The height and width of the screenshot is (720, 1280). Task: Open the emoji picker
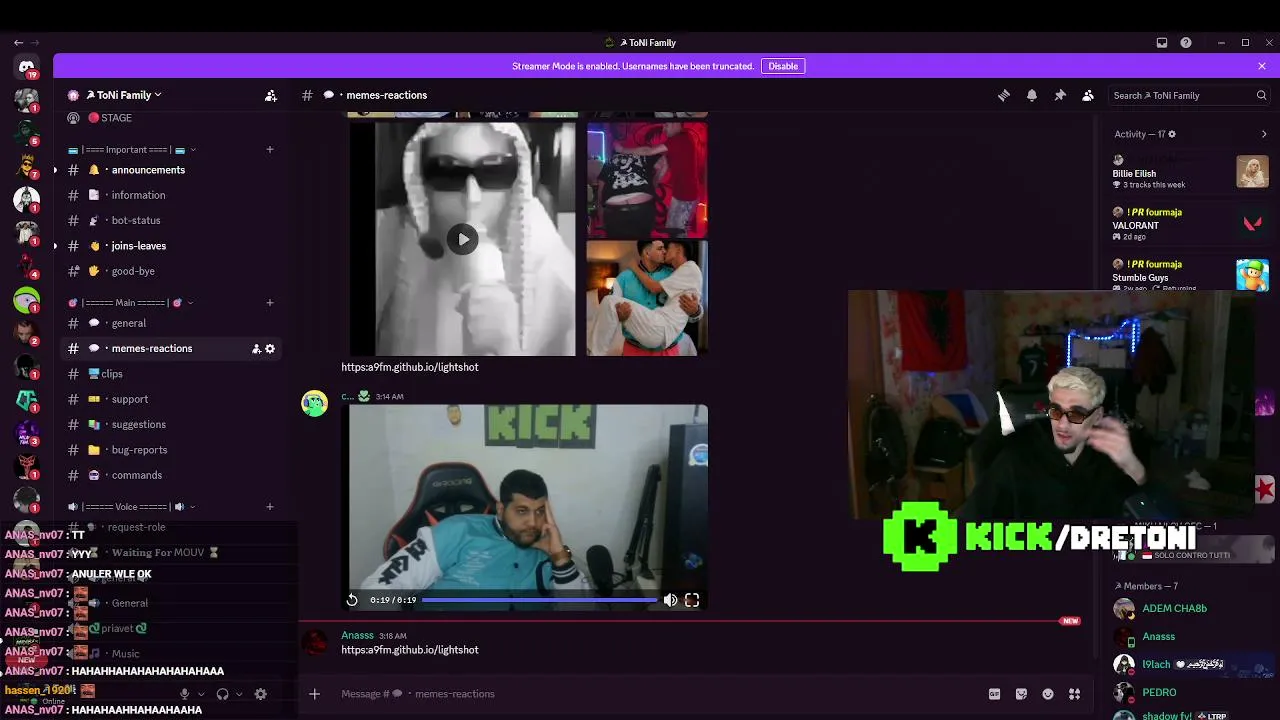click(1048, 694)
